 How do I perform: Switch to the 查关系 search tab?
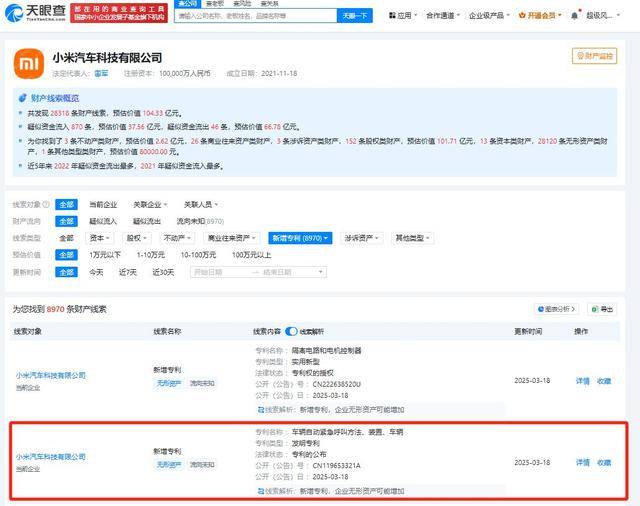point(269,4)
